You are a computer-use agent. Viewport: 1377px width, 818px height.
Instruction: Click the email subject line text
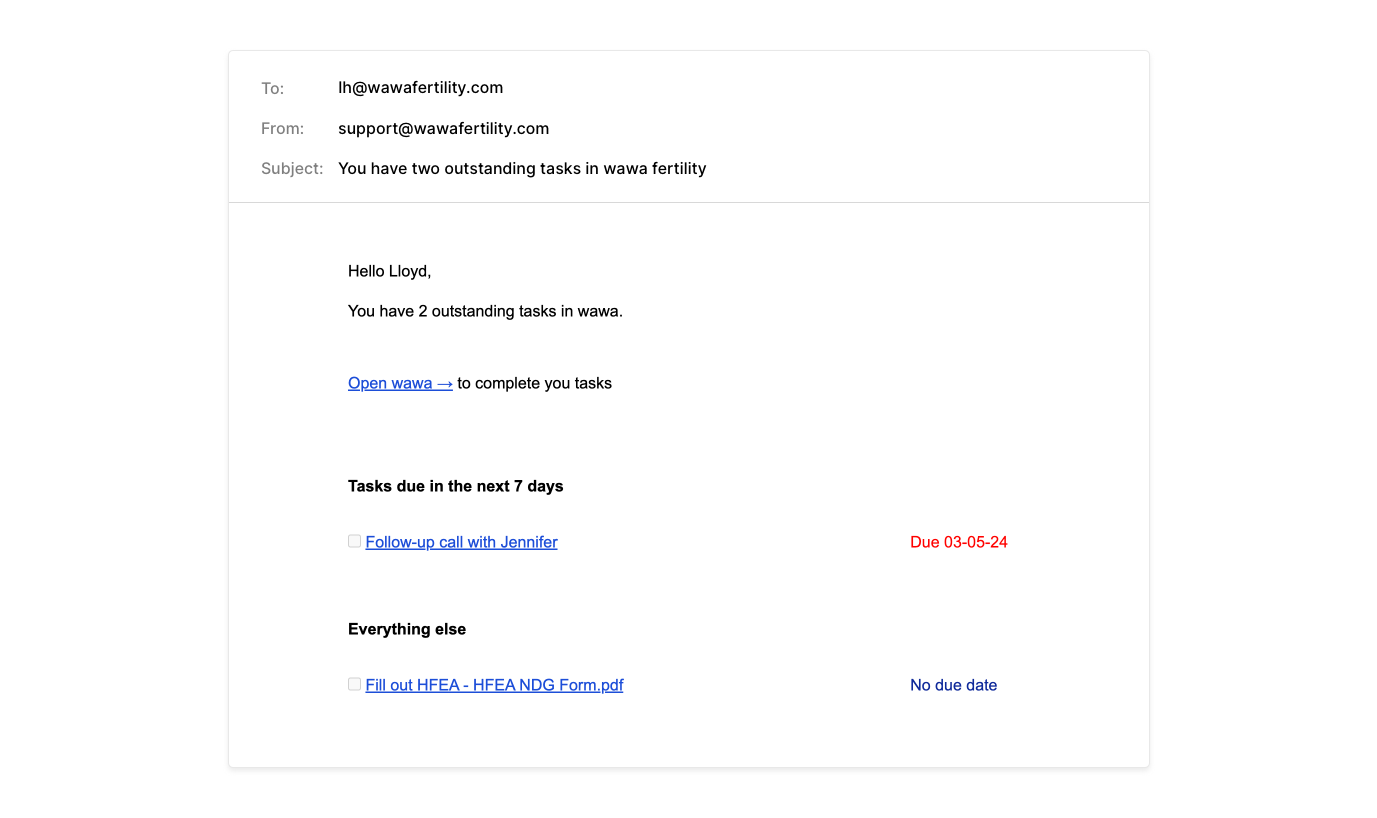[x=522, y=168]
